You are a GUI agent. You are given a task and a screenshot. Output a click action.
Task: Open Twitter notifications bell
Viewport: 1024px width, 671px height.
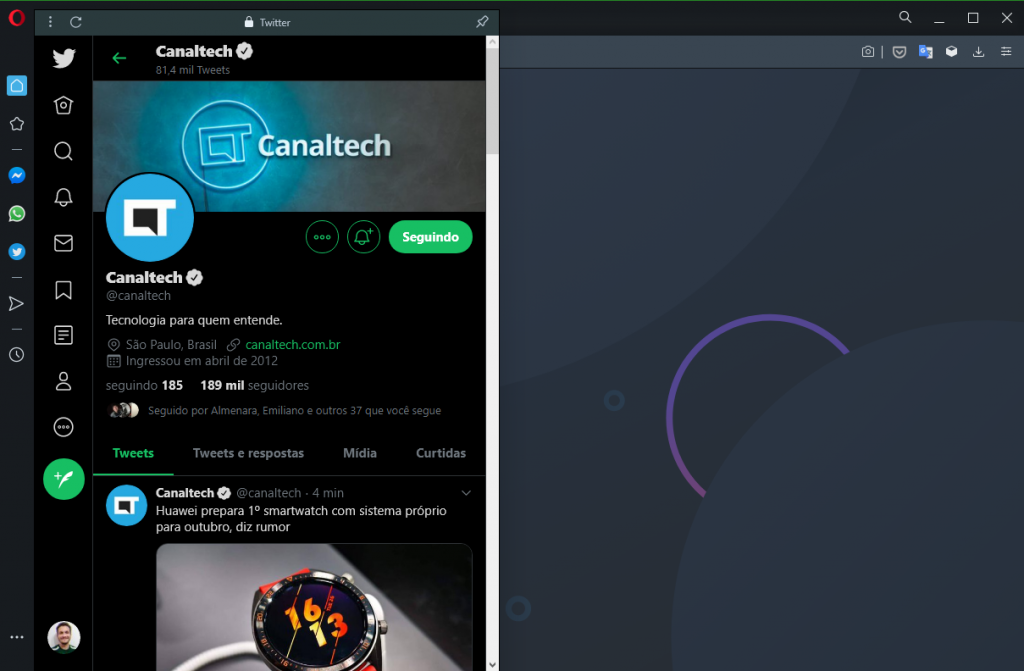click(63, 197)
